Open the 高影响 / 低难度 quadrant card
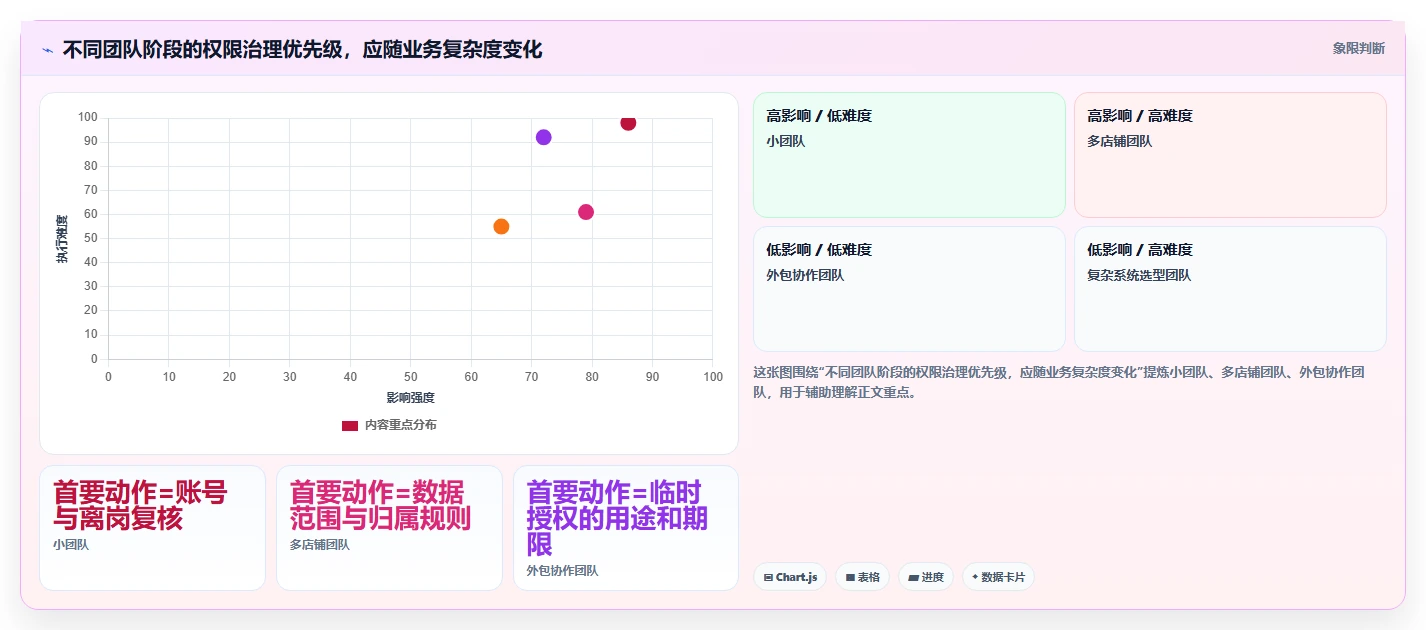Image resolution: width=1426 pixels, height=630 pixels. [909, 155]
